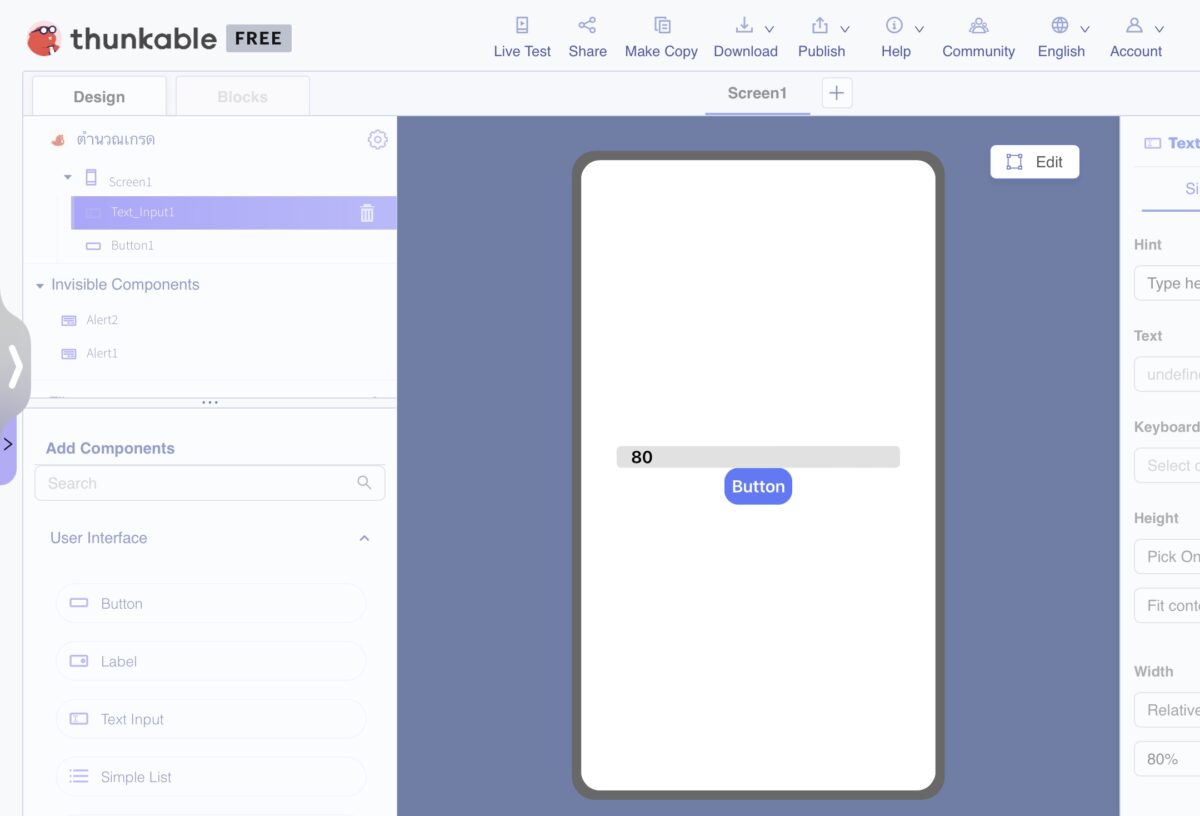Select Button1 in the component tree
1200x816 pixels.
pos(133,245)
